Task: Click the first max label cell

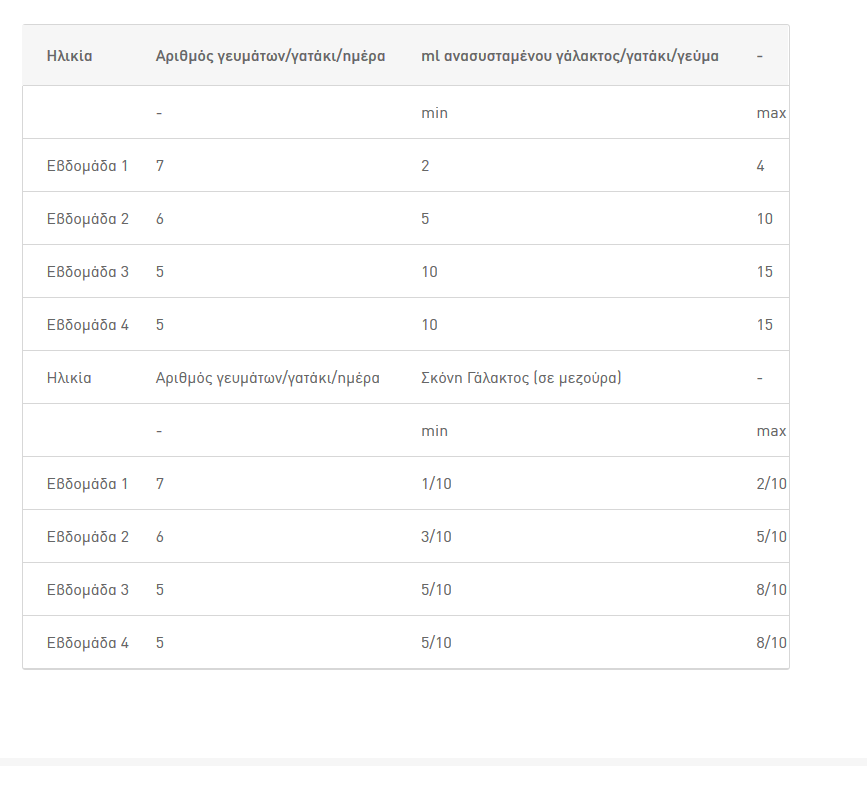Action: (771, 113)
